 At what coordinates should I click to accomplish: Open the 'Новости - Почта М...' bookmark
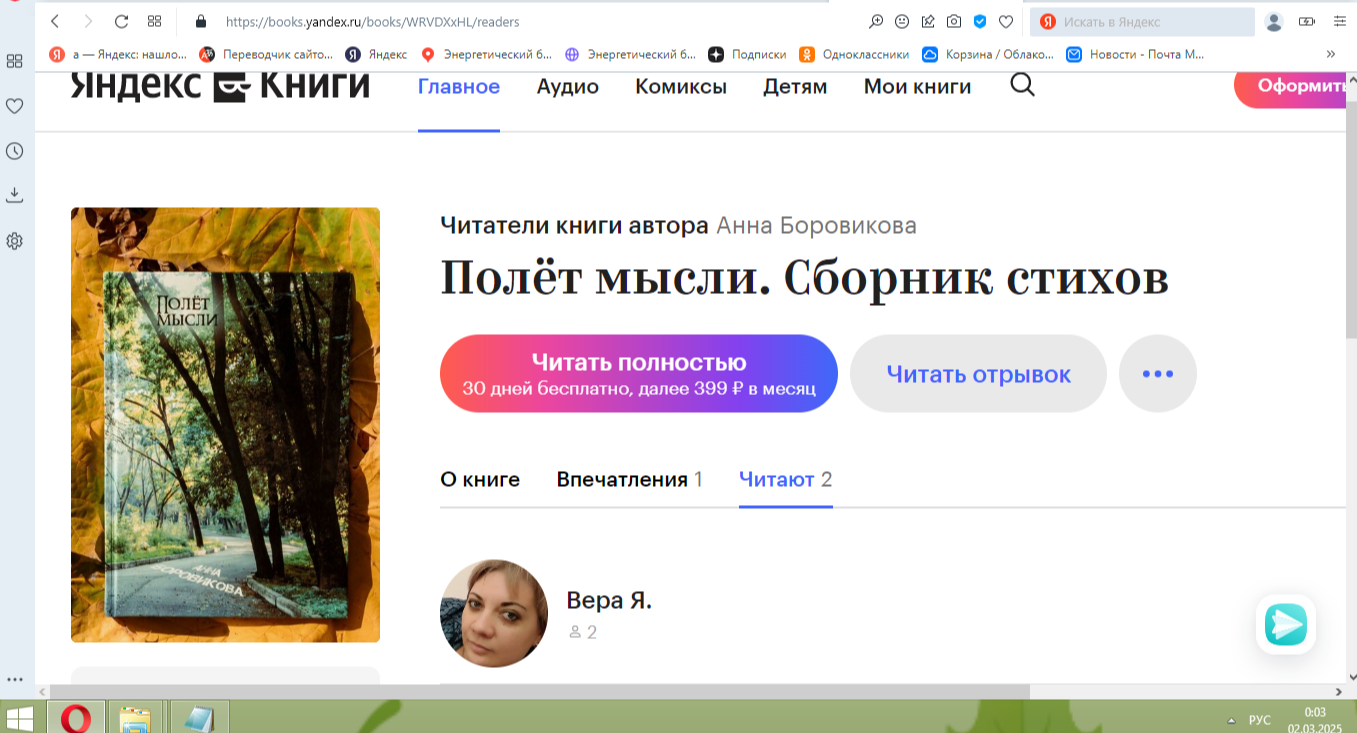1135,54
